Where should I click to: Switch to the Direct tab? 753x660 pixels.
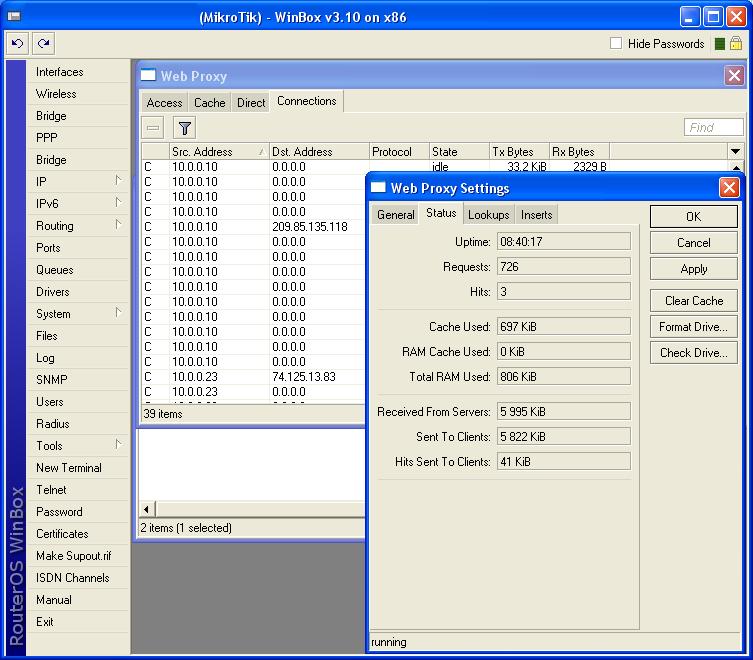251,103
